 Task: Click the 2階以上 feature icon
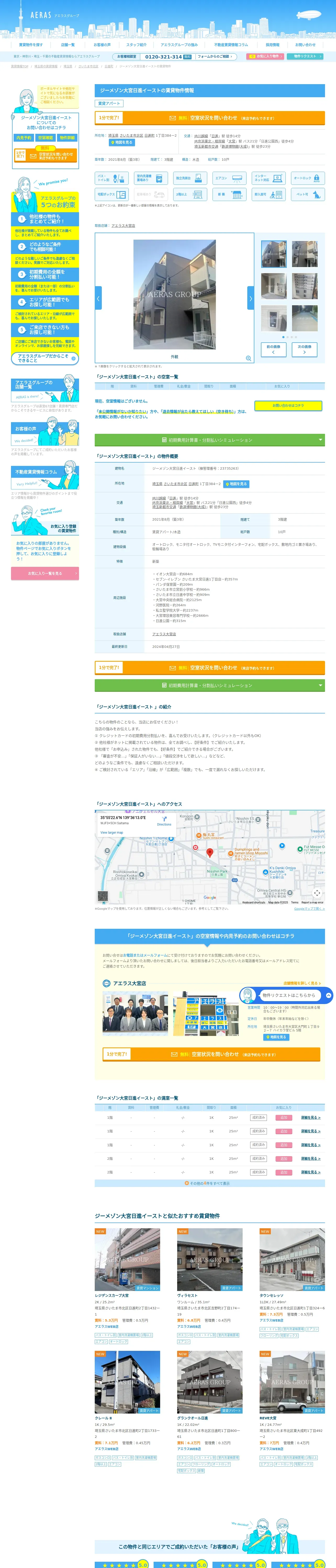[x=190, y=195]
